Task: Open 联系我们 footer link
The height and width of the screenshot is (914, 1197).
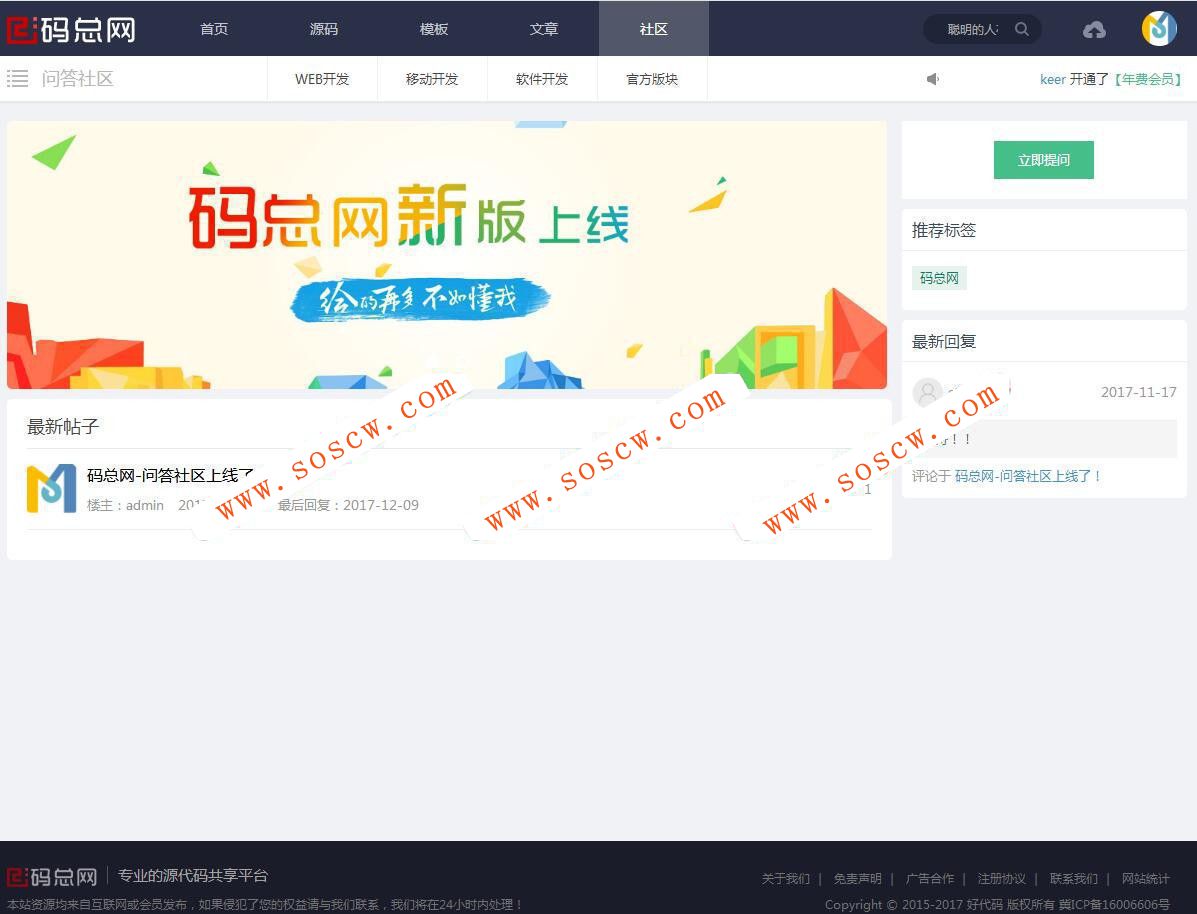Action: point(1073,878)
